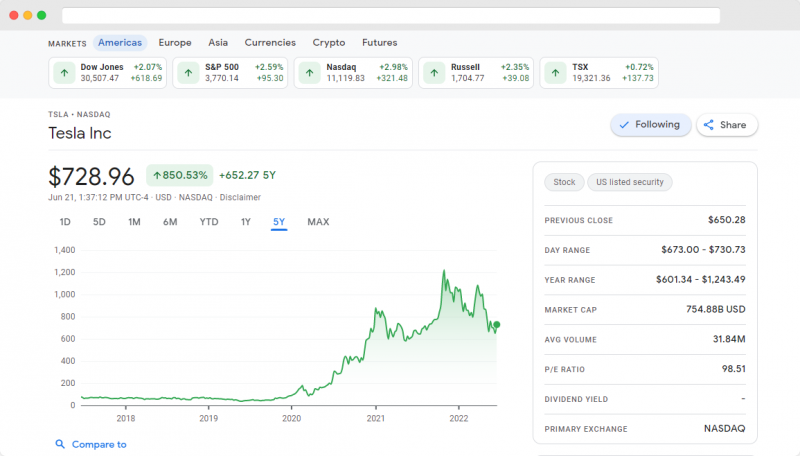Toggle the Following button for Tesla
The image size is (800, 456).
click(x=651, y=125)
